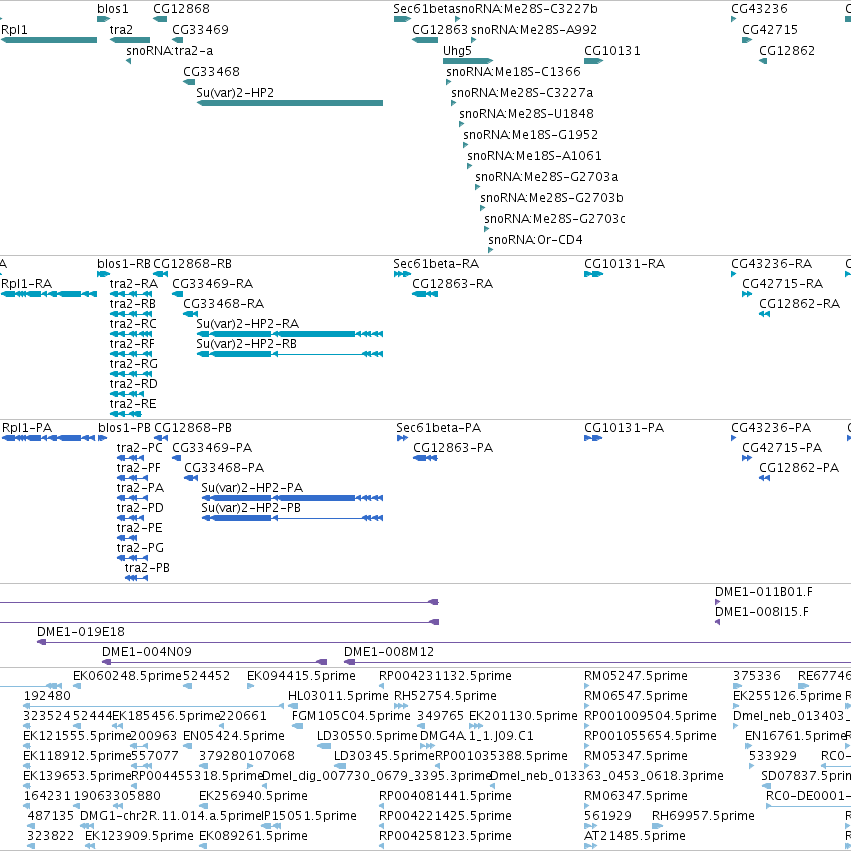Click the snoRNA:Me28S-A992 label

[x=534, y=30]
